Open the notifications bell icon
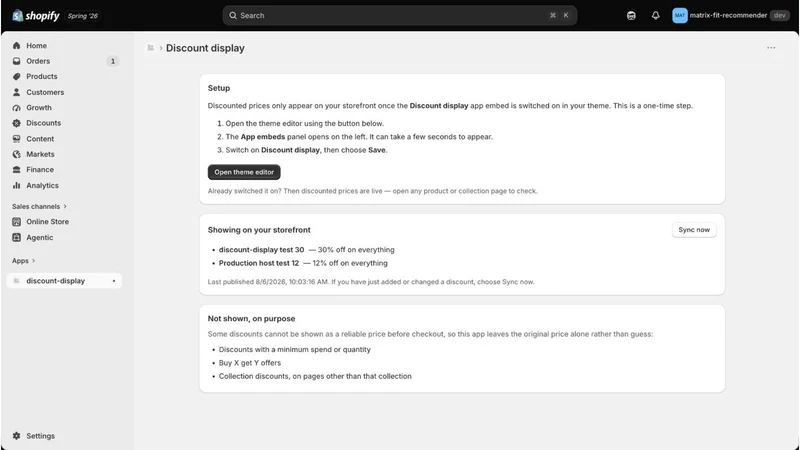The image size is (800, 450). click(656, 15)
